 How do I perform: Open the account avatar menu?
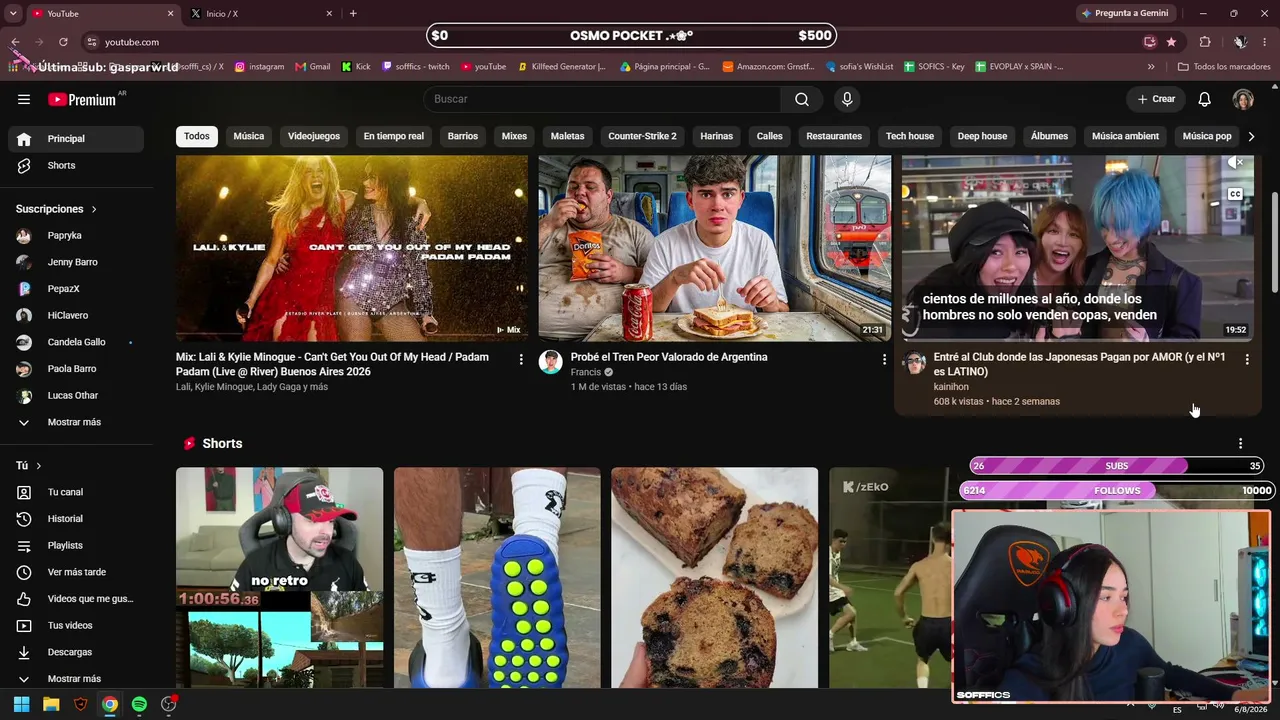click(1243, 99)
